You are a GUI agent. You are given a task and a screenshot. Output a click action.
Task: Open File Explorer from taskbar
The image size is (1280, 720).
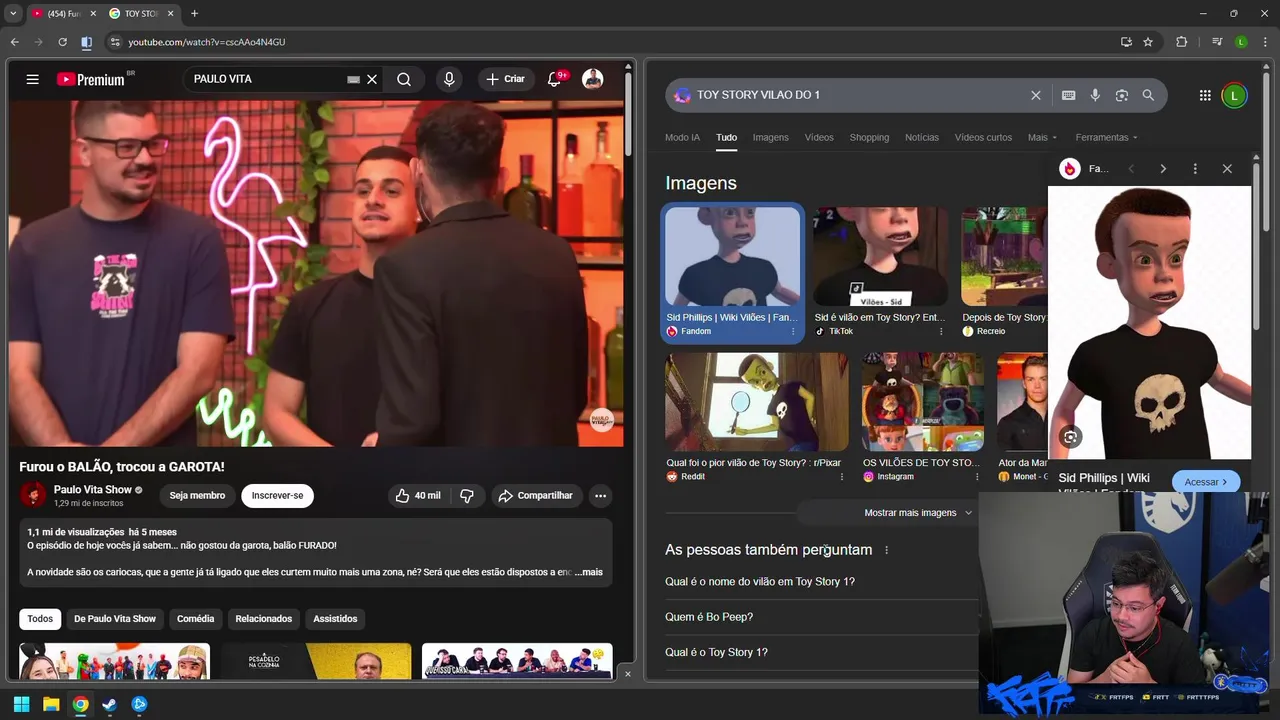pos(51,704)
